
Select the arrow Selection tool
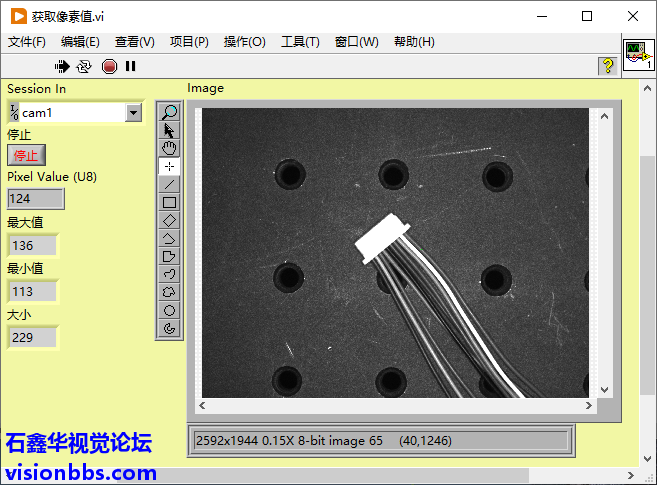click(169, 130)
